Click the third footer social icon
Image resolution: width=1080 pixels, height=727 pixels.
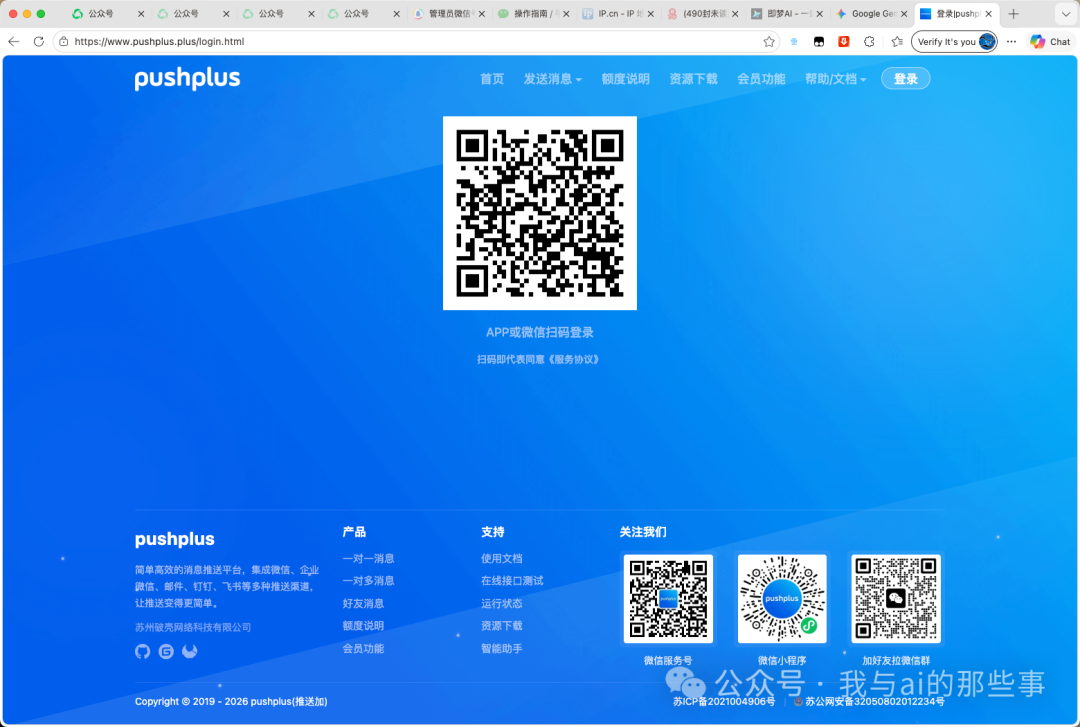pos(189,651)
